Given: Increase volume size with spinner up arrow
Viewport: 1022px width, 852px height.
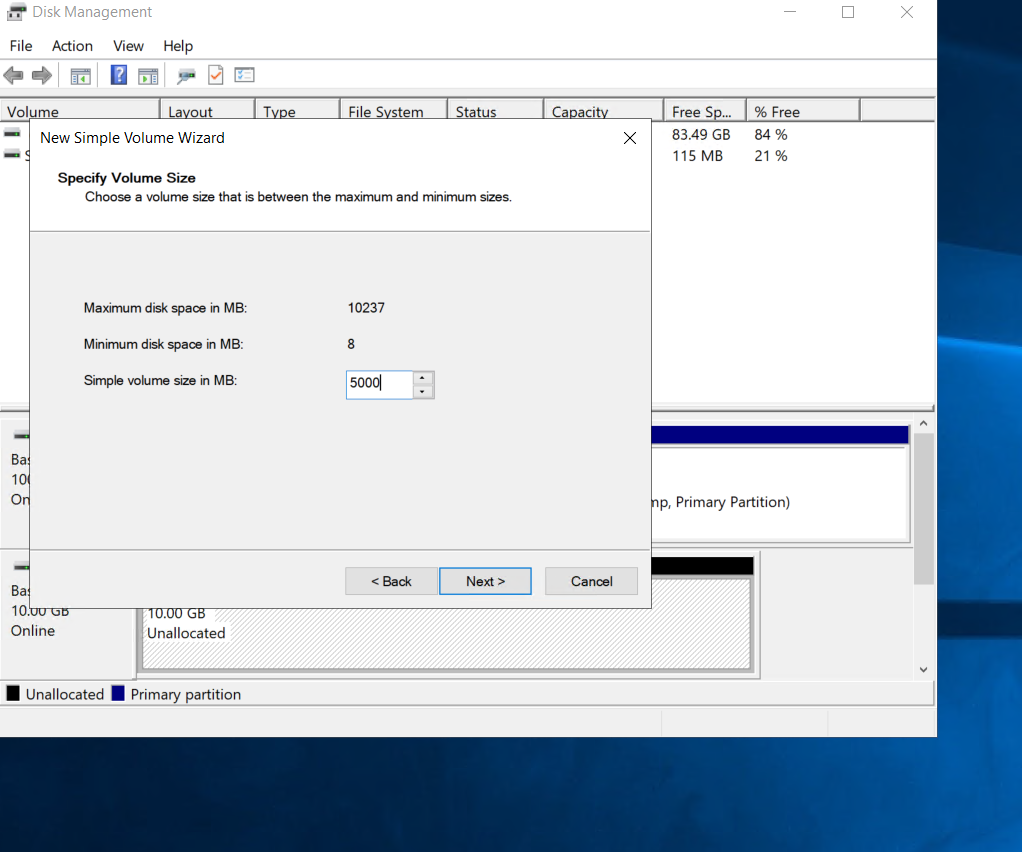Looking at the screenshot, I should pos(422,378).
